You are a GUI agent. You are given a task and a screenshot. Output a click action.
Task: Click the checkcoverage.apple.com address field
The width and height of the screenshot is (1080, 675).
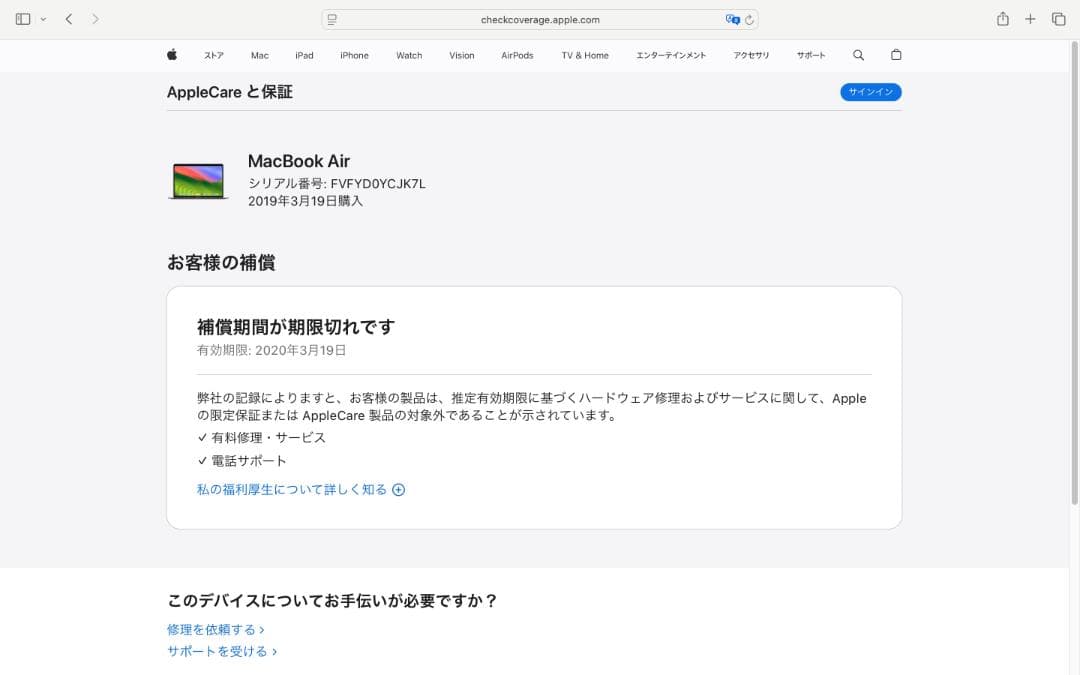(x=540, y=19)
